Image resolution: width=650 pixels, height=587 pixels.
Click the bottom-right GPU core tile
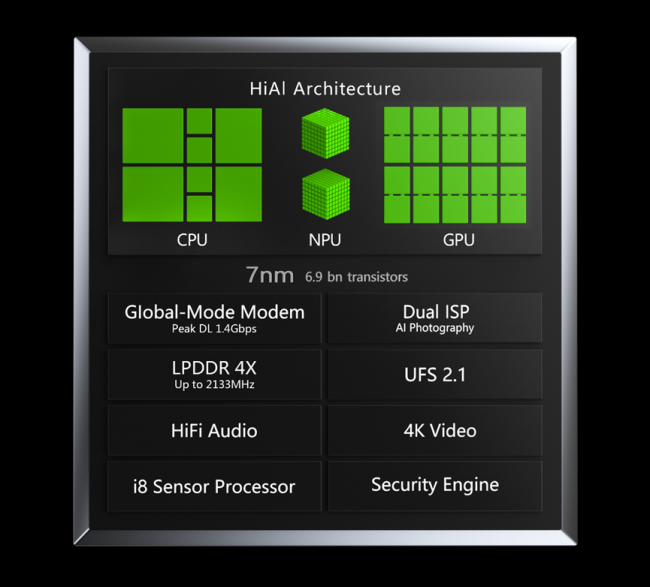coord(513,210)
